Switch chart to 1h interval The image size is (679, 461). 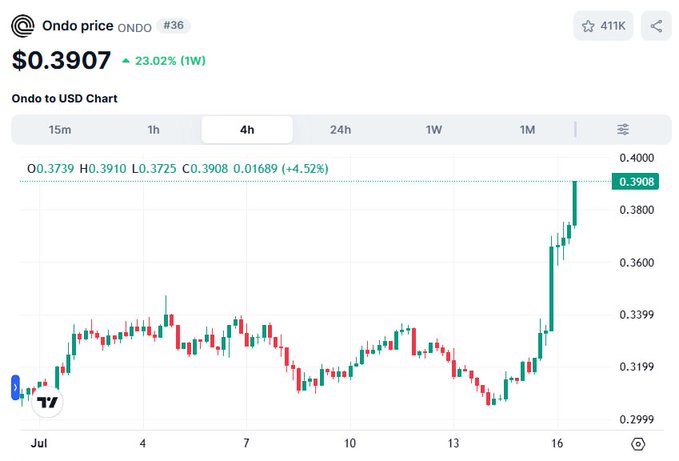(153, 129)
